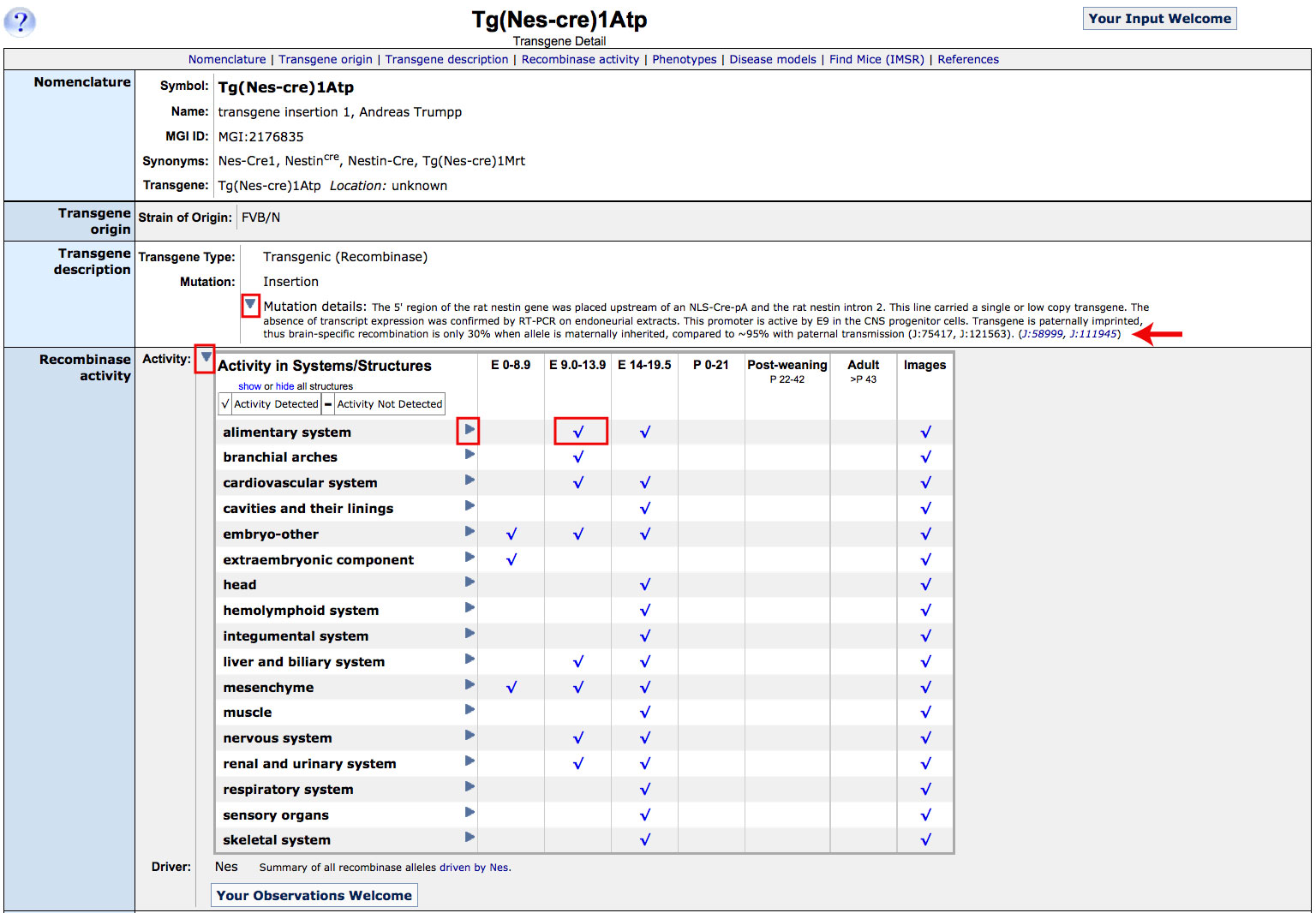
Task: Open Images checkmark for respiratory system
Action: [925, 789]
